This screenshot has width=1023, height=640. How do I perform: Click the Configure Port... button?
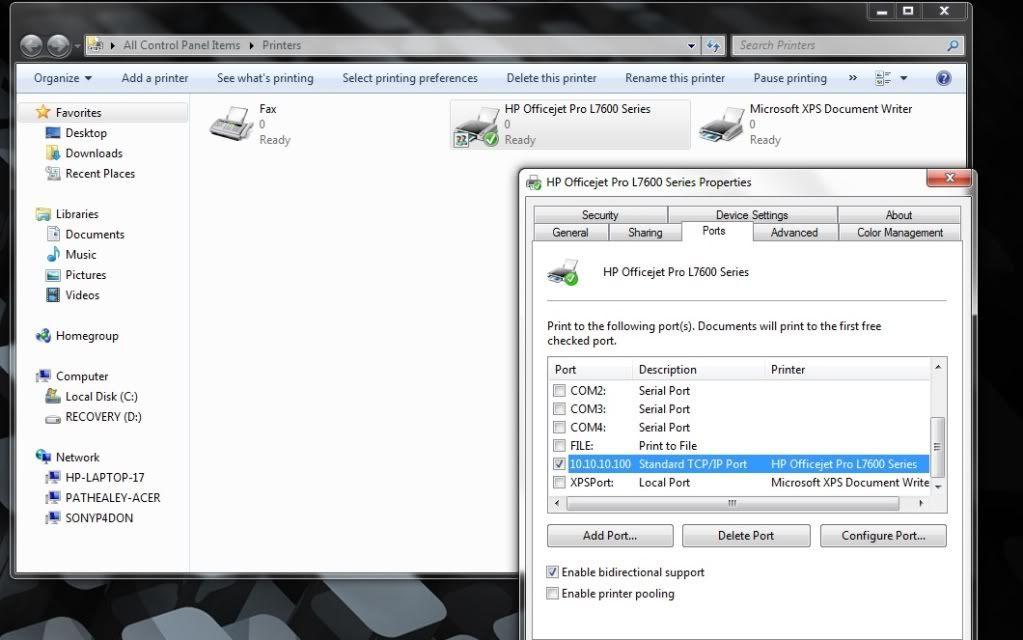[x=883, y=536]
